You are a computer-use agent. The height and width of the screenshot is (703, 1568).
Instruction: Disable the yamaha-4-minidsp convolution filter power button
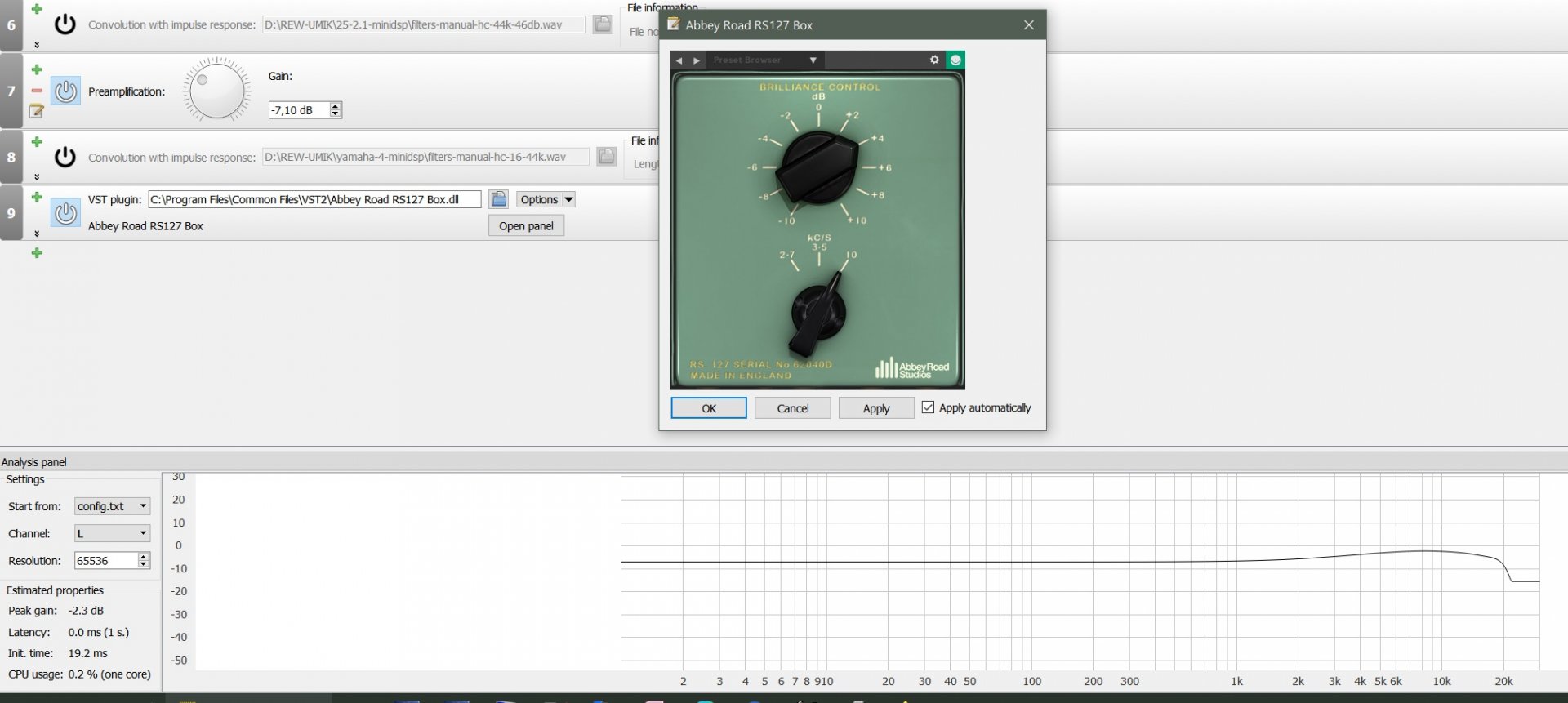pos(65,157)
